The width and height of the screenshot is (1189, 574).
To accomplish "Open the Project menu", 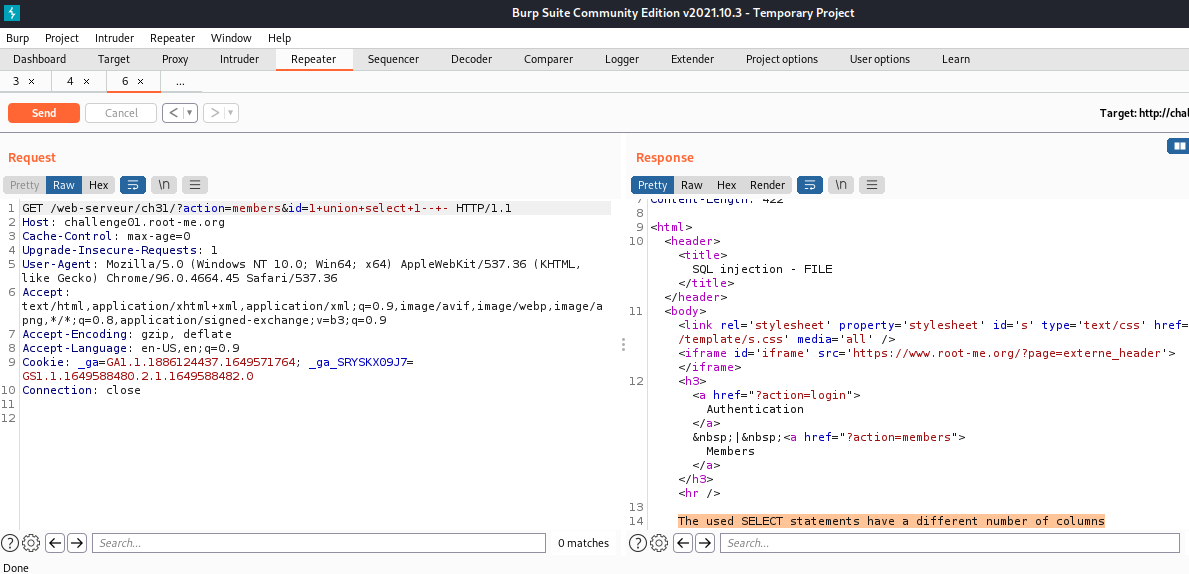I will (x=62, y=38).
